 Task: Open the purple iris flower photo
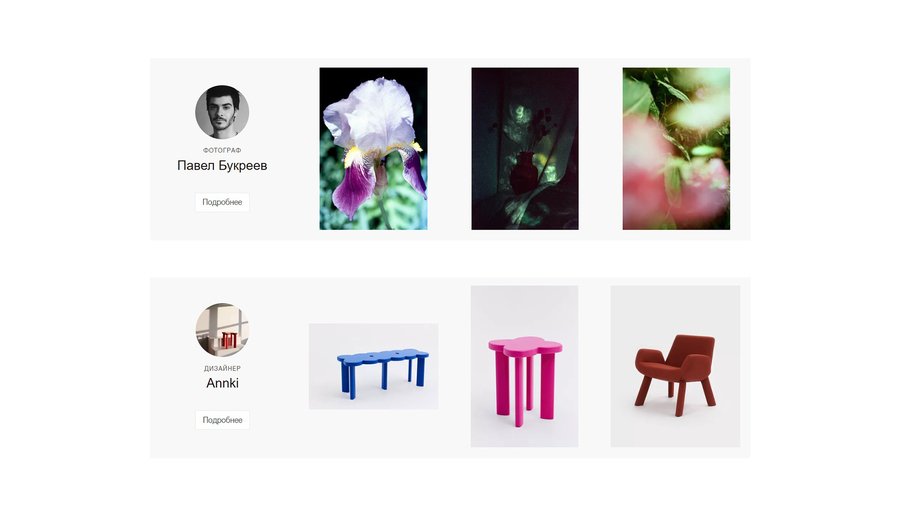[373, 149]
